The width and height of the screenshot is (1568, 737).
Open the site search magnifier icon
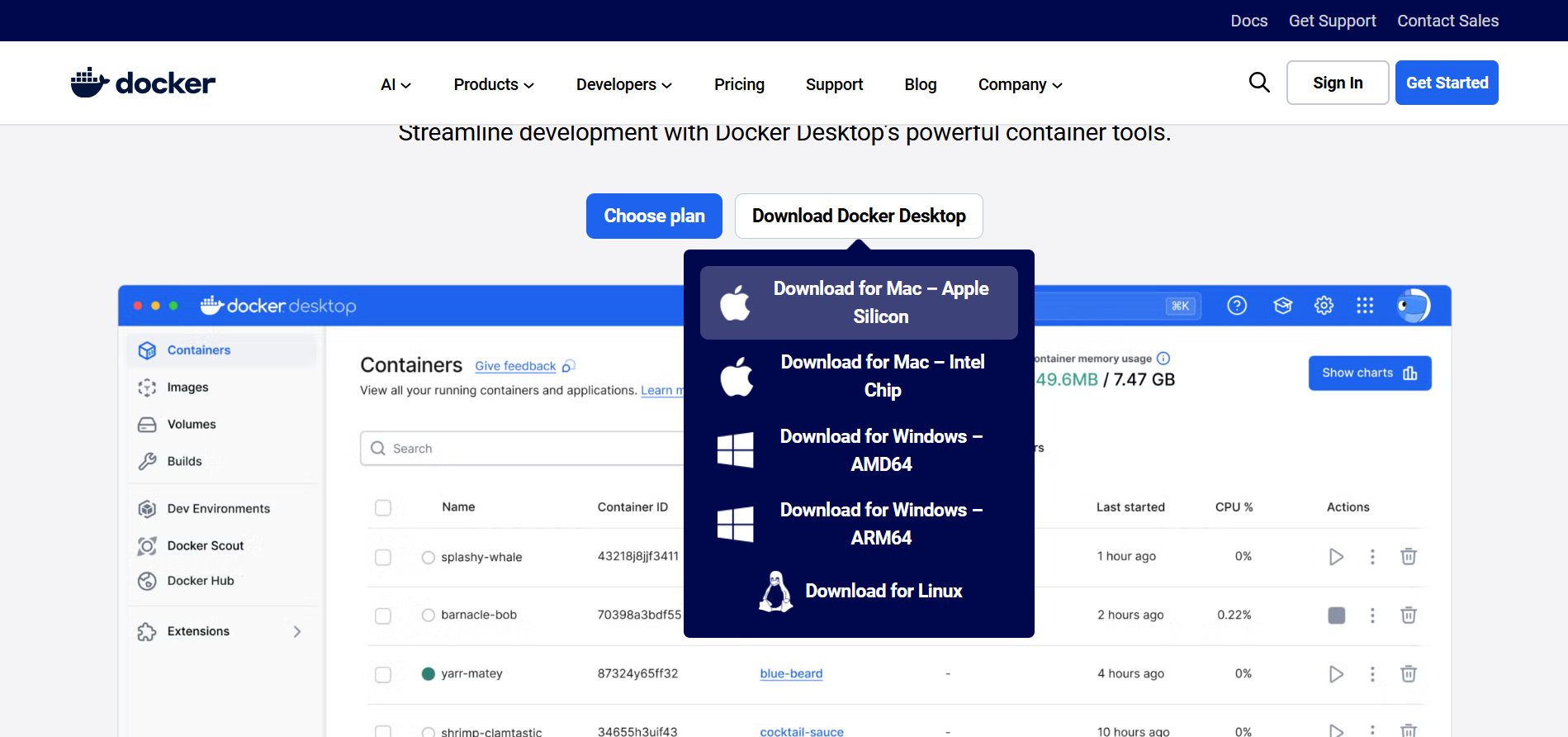point(1259,83)
